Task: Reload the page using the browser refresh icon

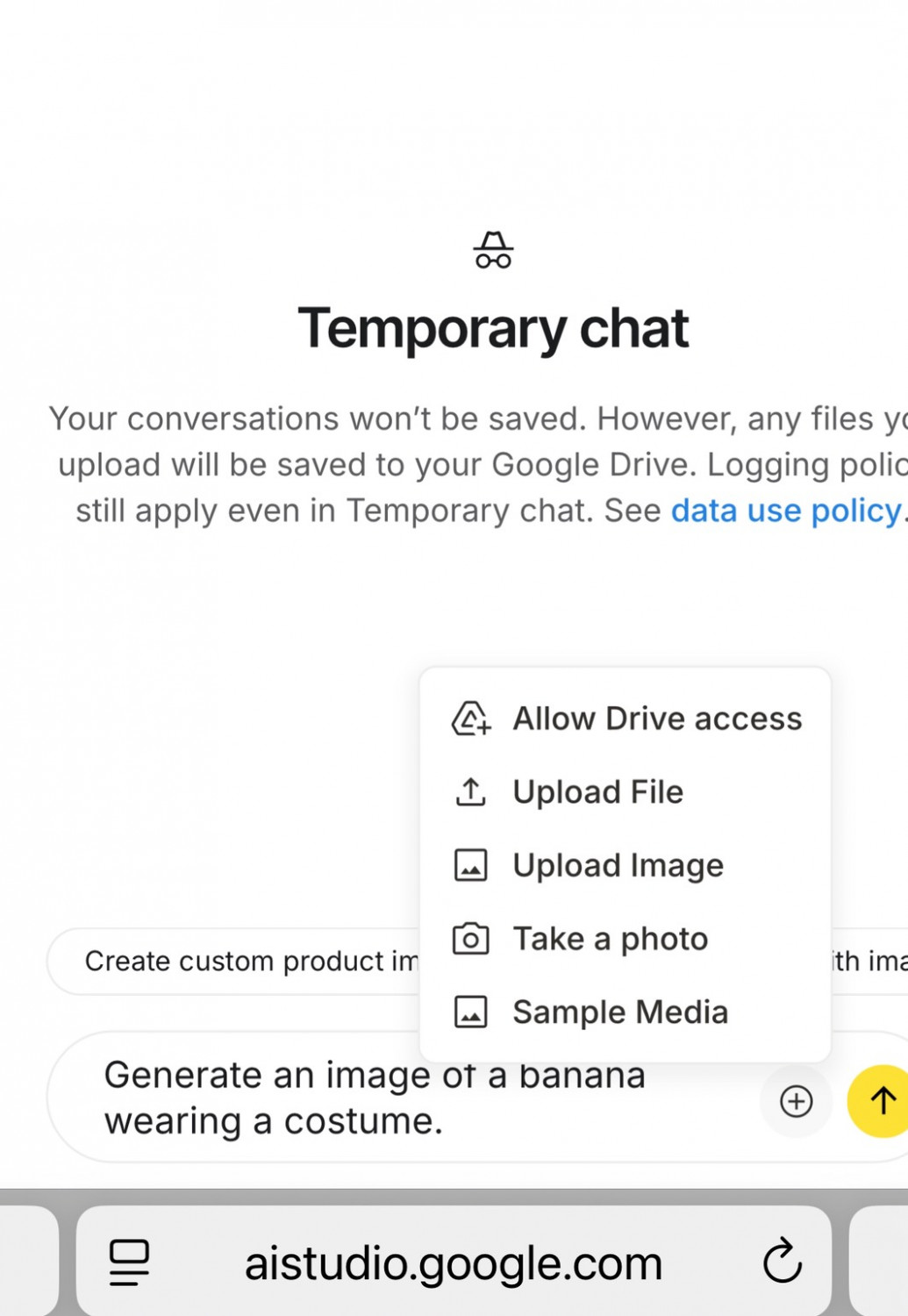Action: 782,1262
